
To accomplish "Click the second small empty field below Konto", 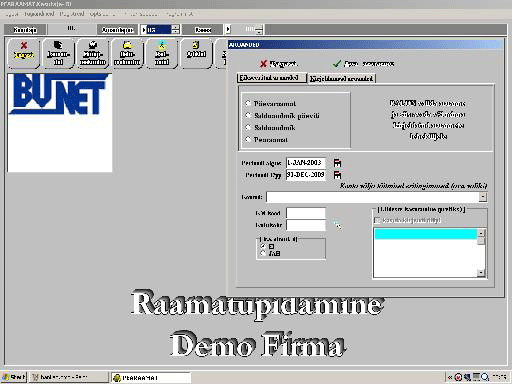I will [306, 225].
